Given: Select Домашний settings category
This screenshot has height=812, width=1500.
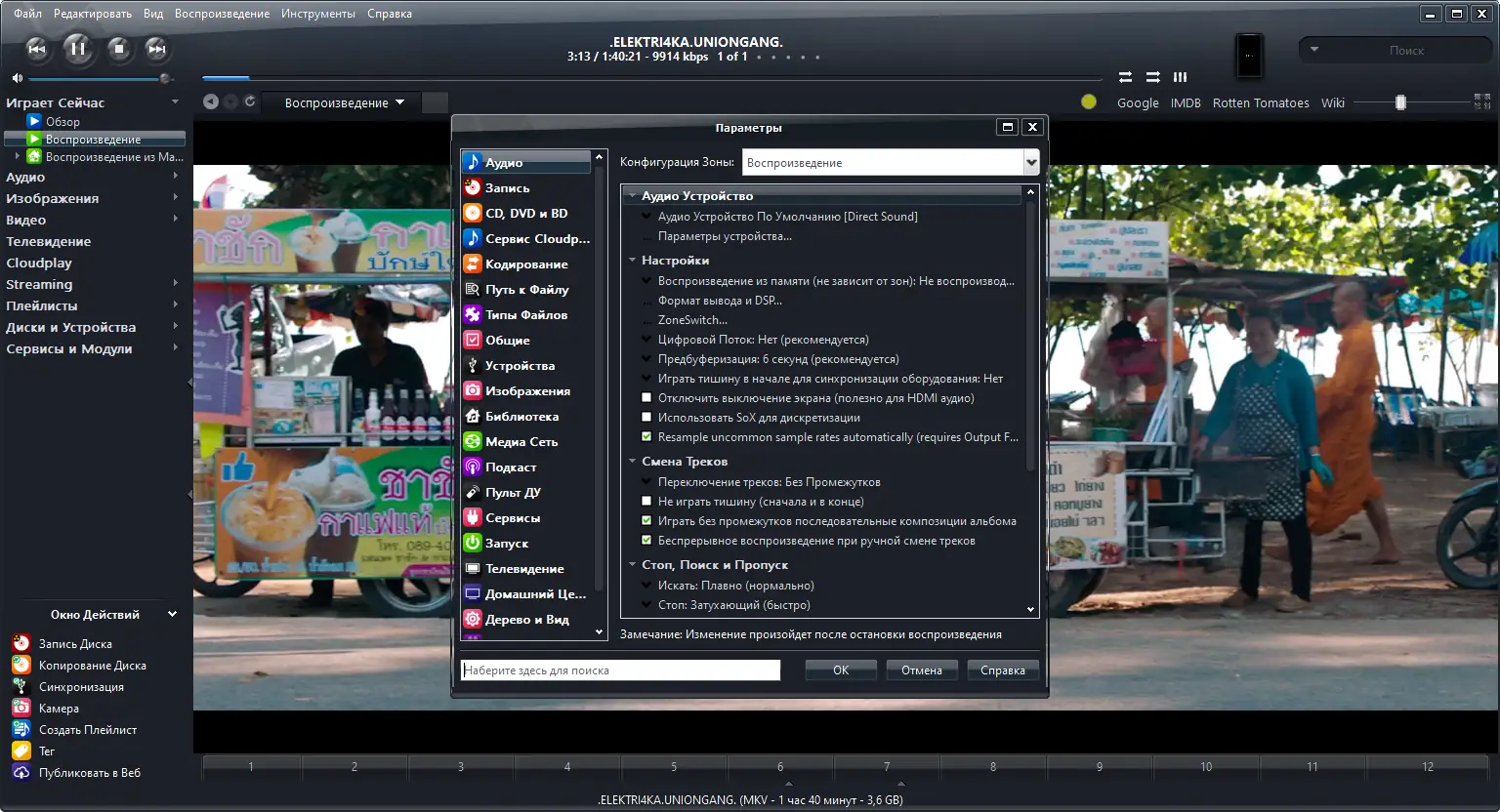Looking at the screenshot, I should (526, 593).
